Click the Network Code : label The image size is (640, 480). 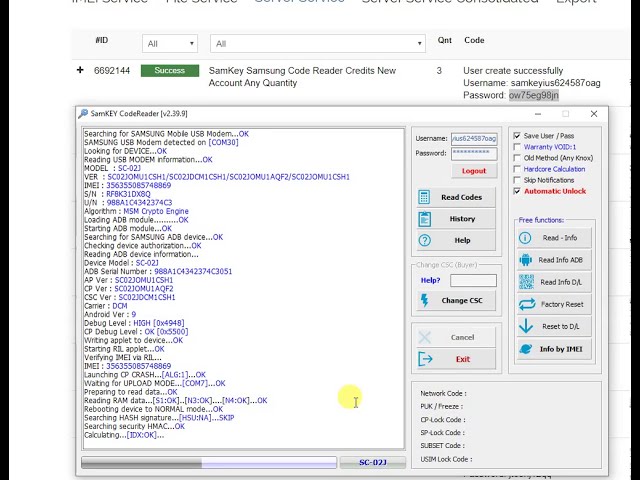[x=443, y=393]
